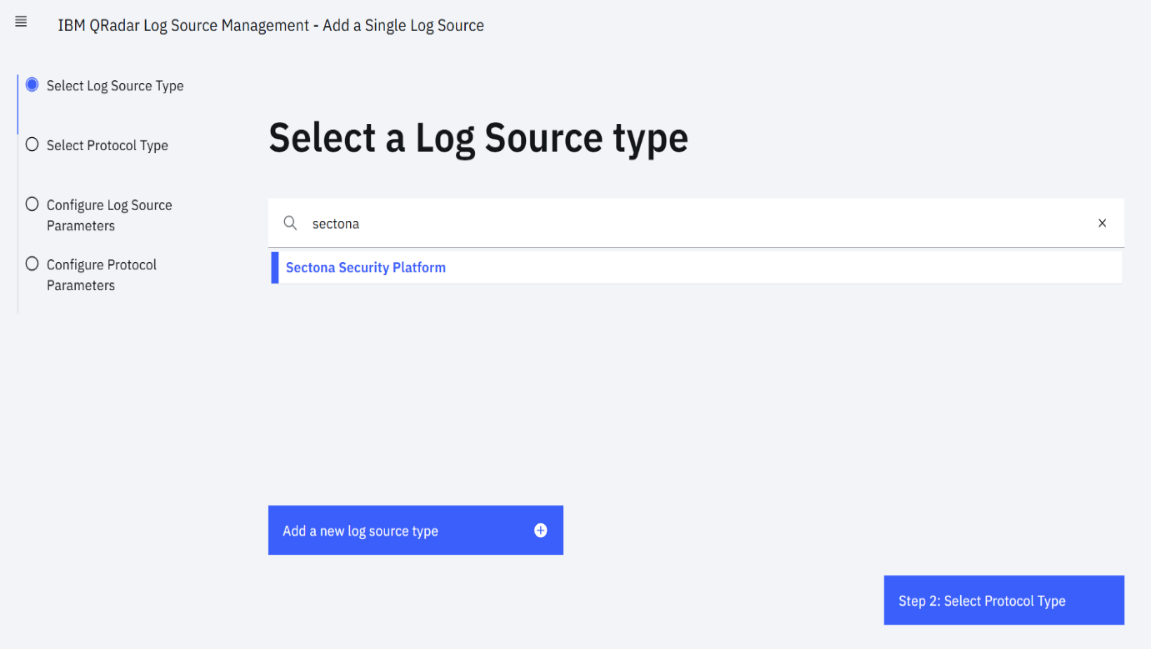Image resolution: width=1151 pixels, height=649 pixels.
Task: Select the Select Protocol Type step radio
Action: pyautogui.click(x=31, y=145)
